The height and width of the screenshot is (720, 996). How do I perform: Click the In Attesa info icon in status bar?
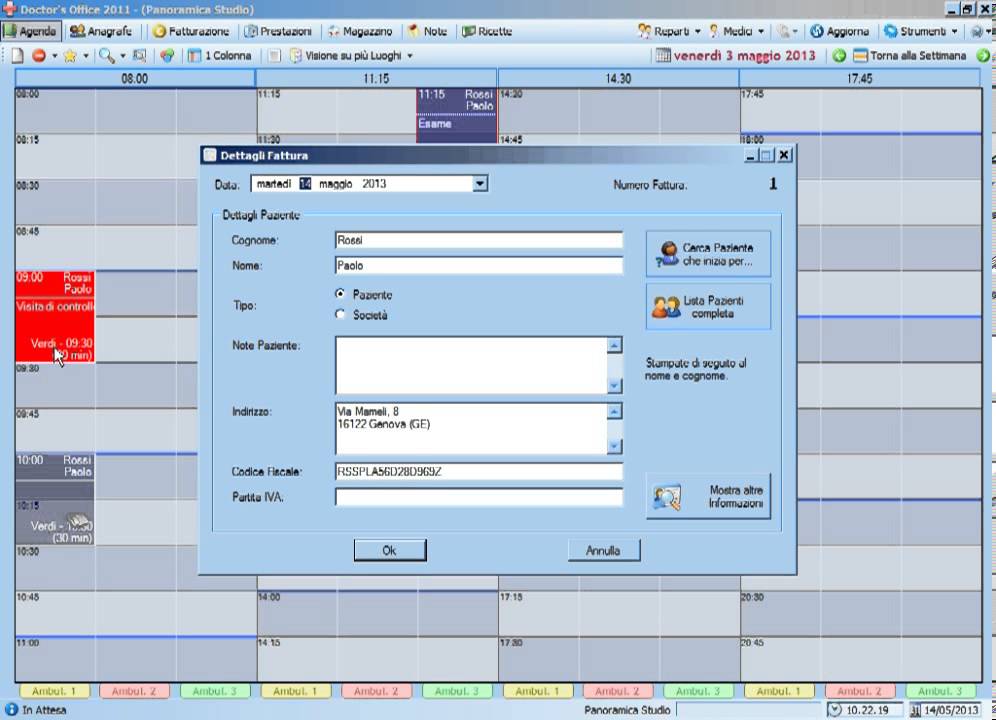pyautogui.click(x=11, y=709)
